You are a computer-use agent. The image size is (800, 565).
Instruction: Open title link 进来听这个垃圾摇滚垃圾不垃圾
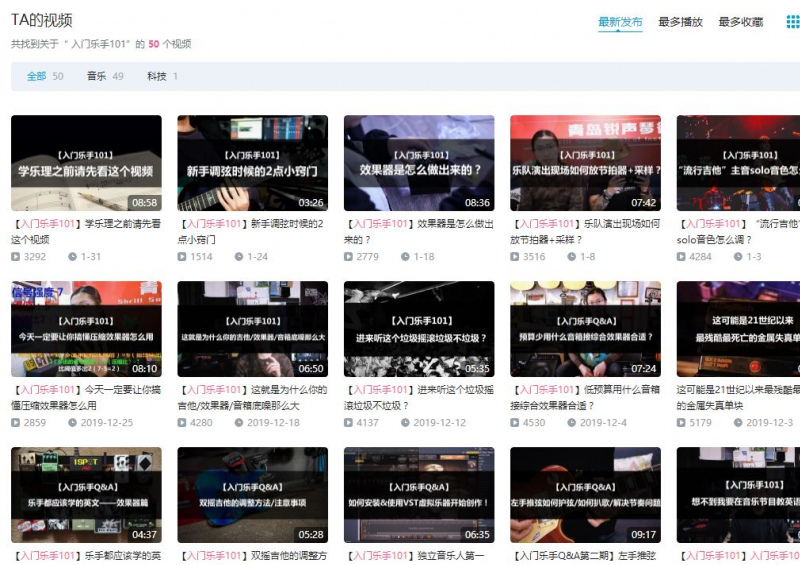tap(419, 398)
